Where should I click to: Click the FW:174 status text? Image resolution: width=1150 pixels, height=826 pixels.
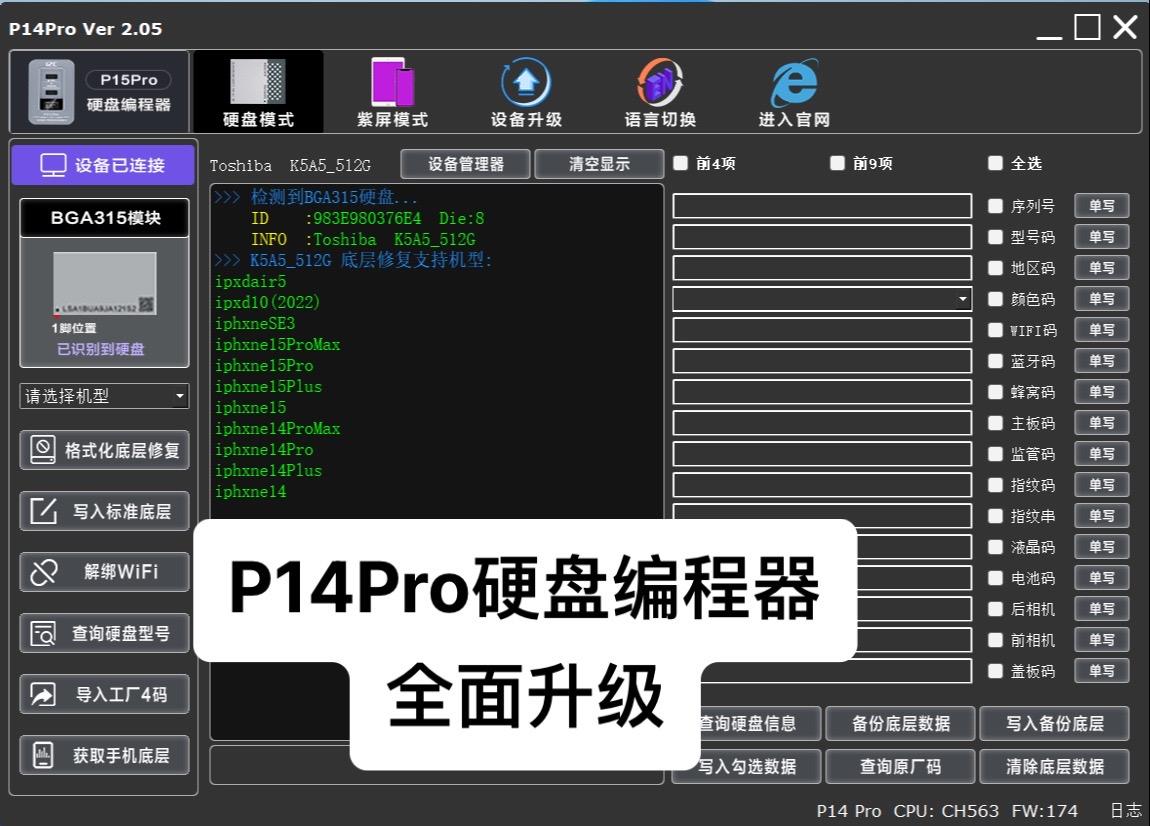pos(1044,811)
